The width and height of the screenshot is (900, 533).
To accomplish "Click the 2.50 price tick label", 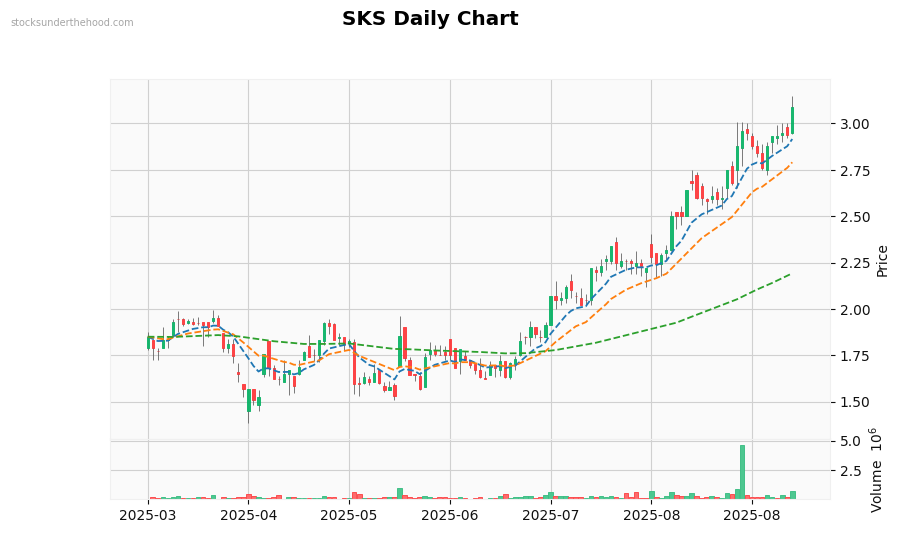I will [x=854, y=217].
